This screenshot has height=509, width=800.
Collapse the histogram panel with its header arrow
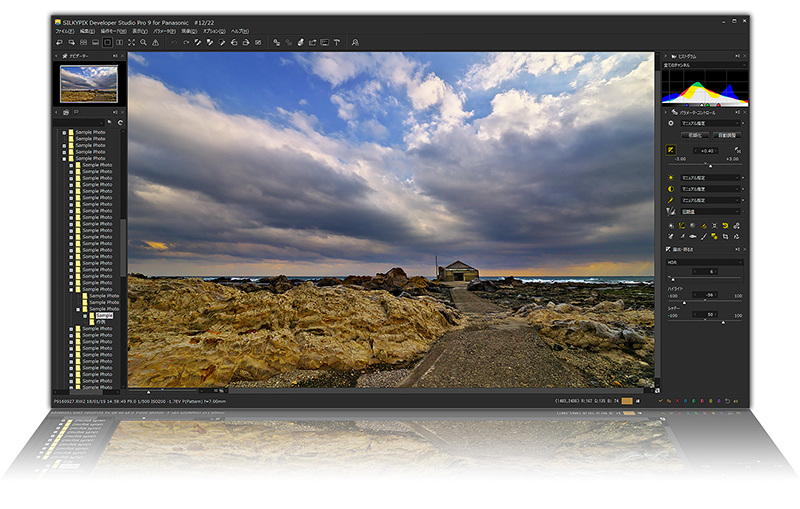[x=665, y=56]
